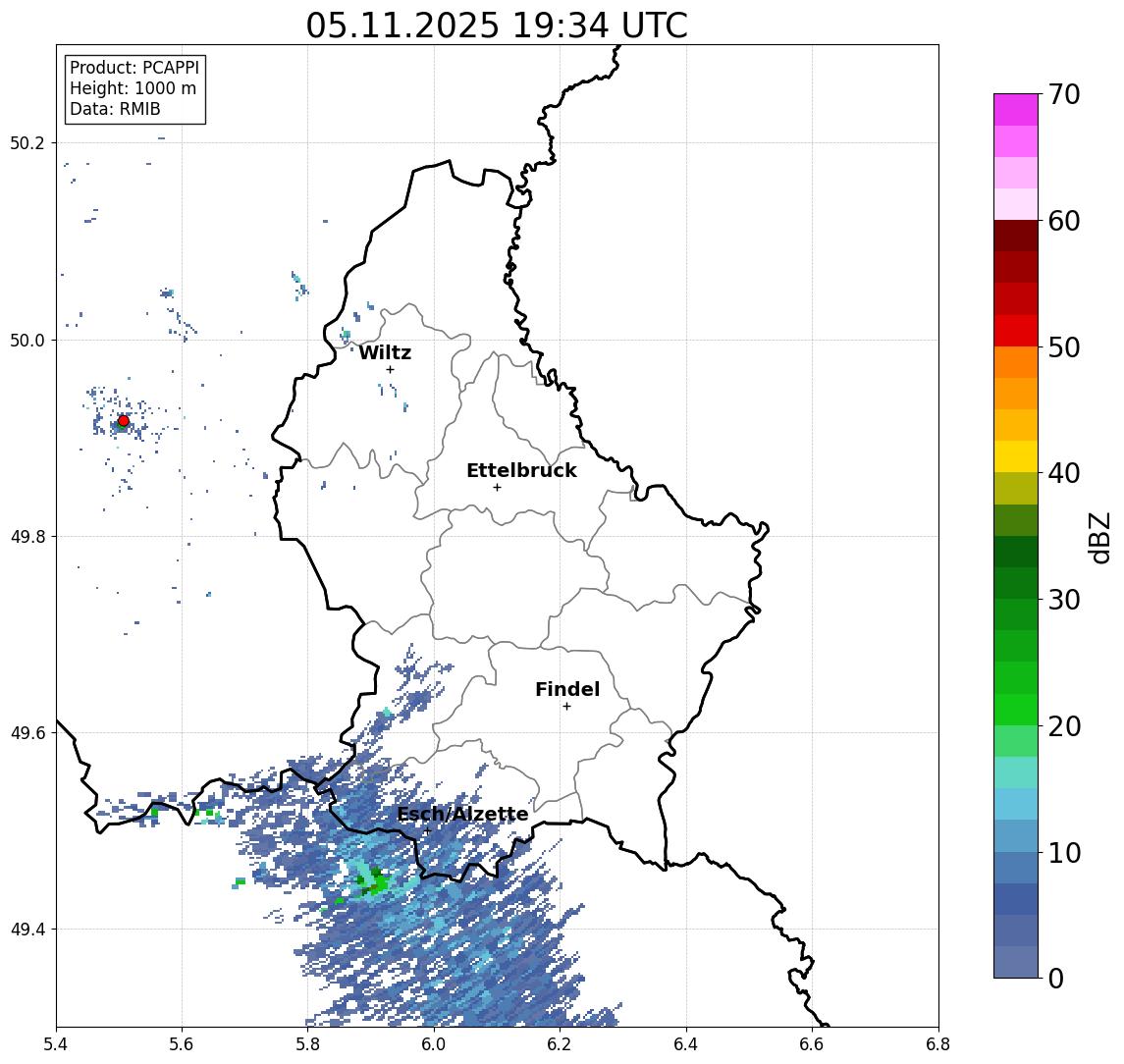
Task: Click the green high-reflectivity core southwest of Esch/Alzette
Action: [x=373, y=882]
